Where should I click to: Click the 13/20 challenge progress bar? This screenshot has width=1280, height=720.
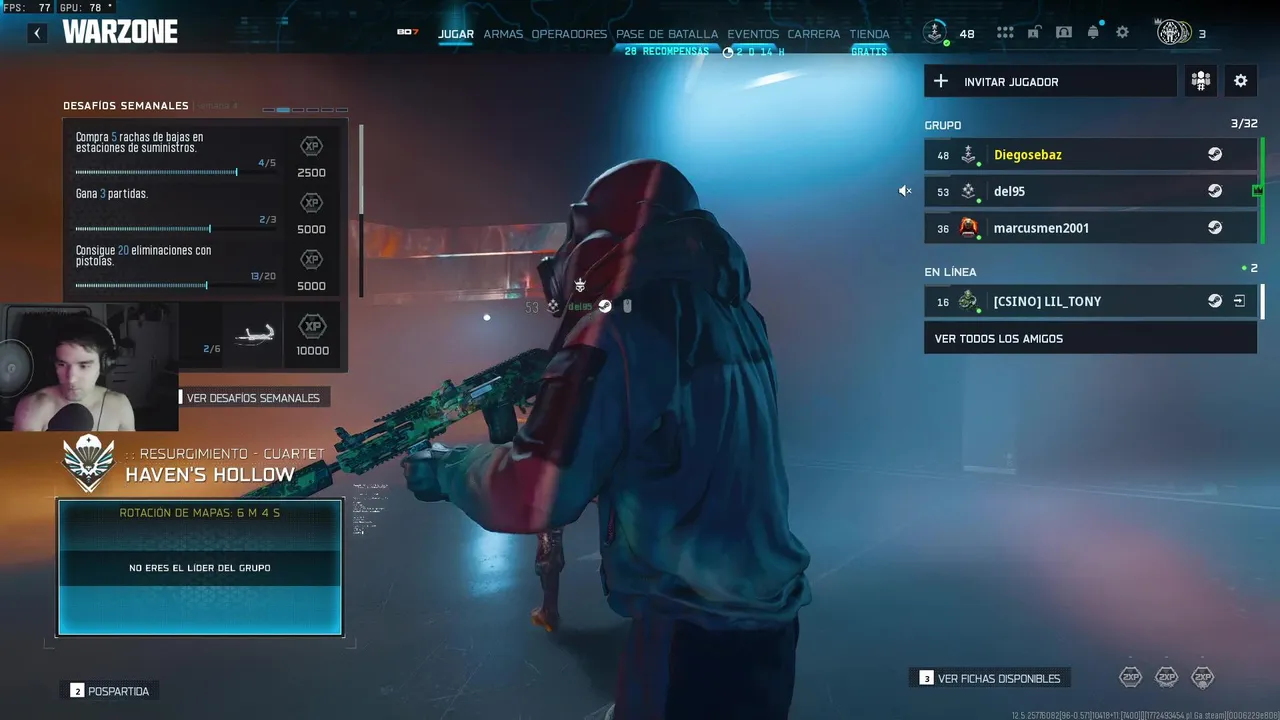(x=176, y=286)
